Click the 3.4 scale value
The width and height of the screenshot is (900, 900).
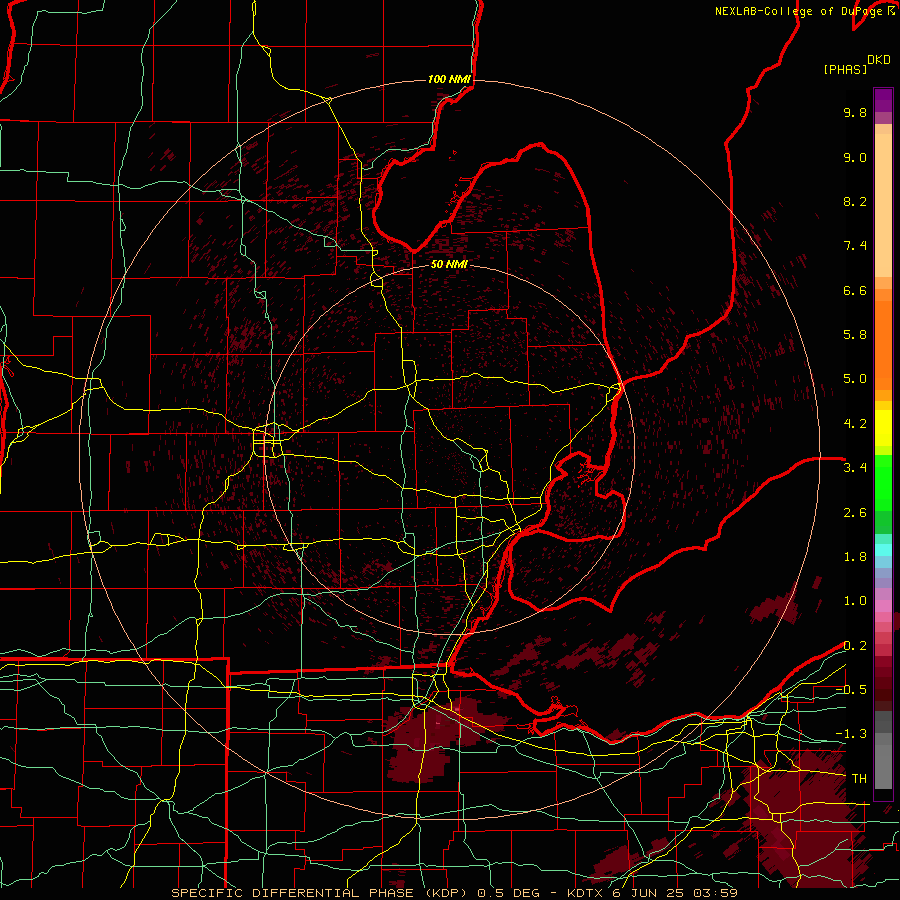coord(855,468)
